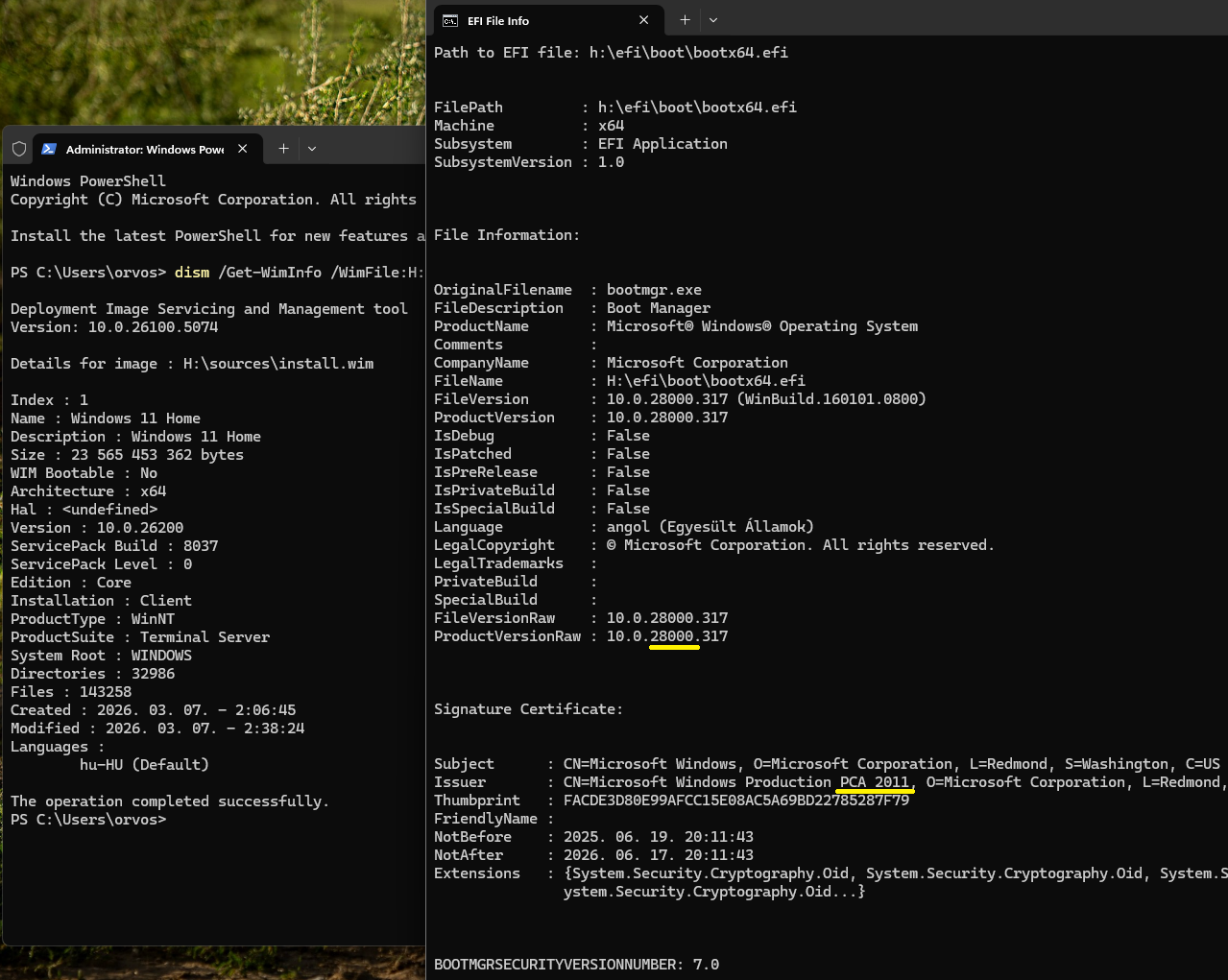The image size is (1228, 980).
Task: Click 'FileDescription : Boot Manager' line
Action: 572,308
